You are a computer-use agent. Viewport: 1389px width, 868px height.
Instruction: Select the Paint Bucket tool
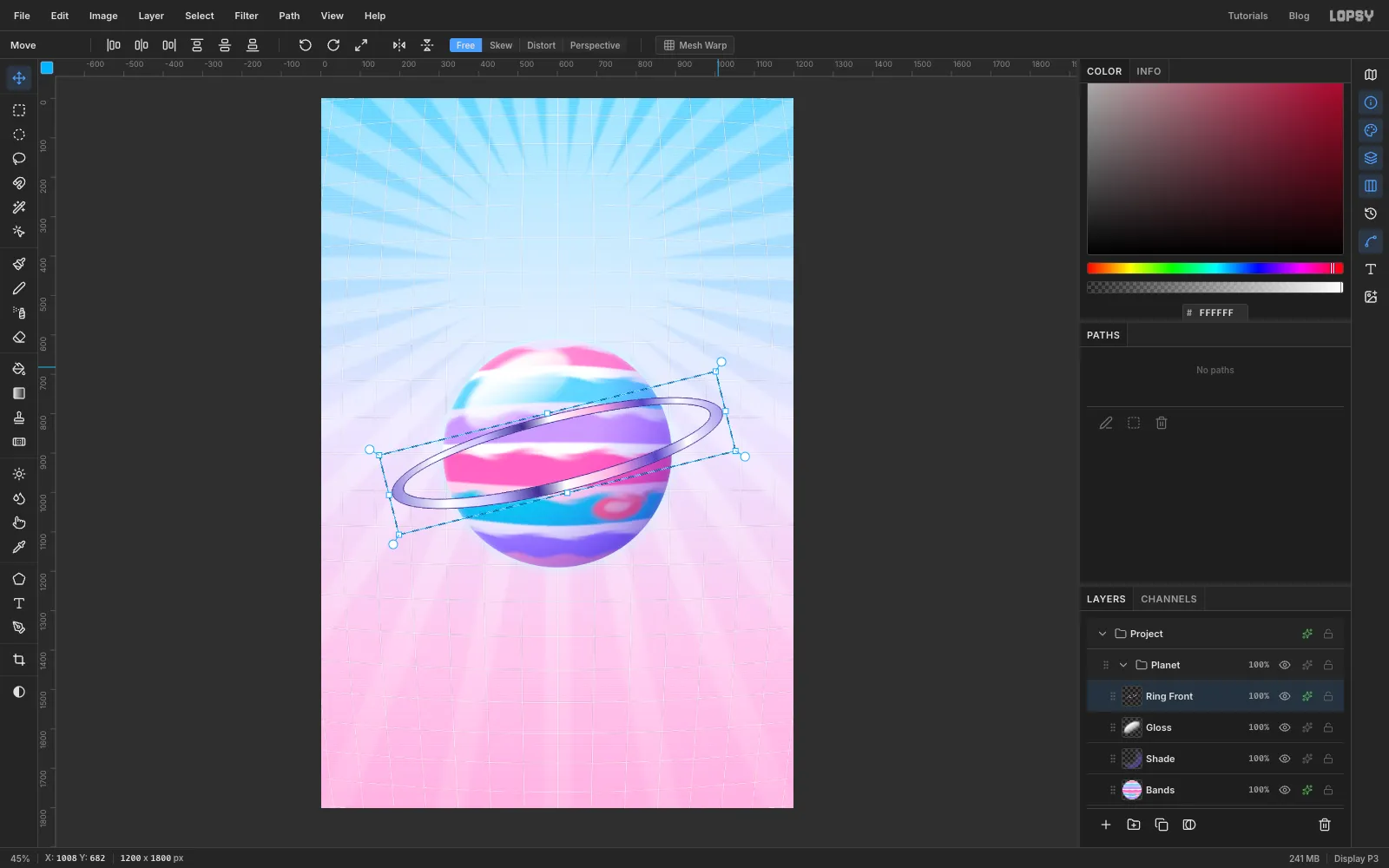[x=19, y=369]
